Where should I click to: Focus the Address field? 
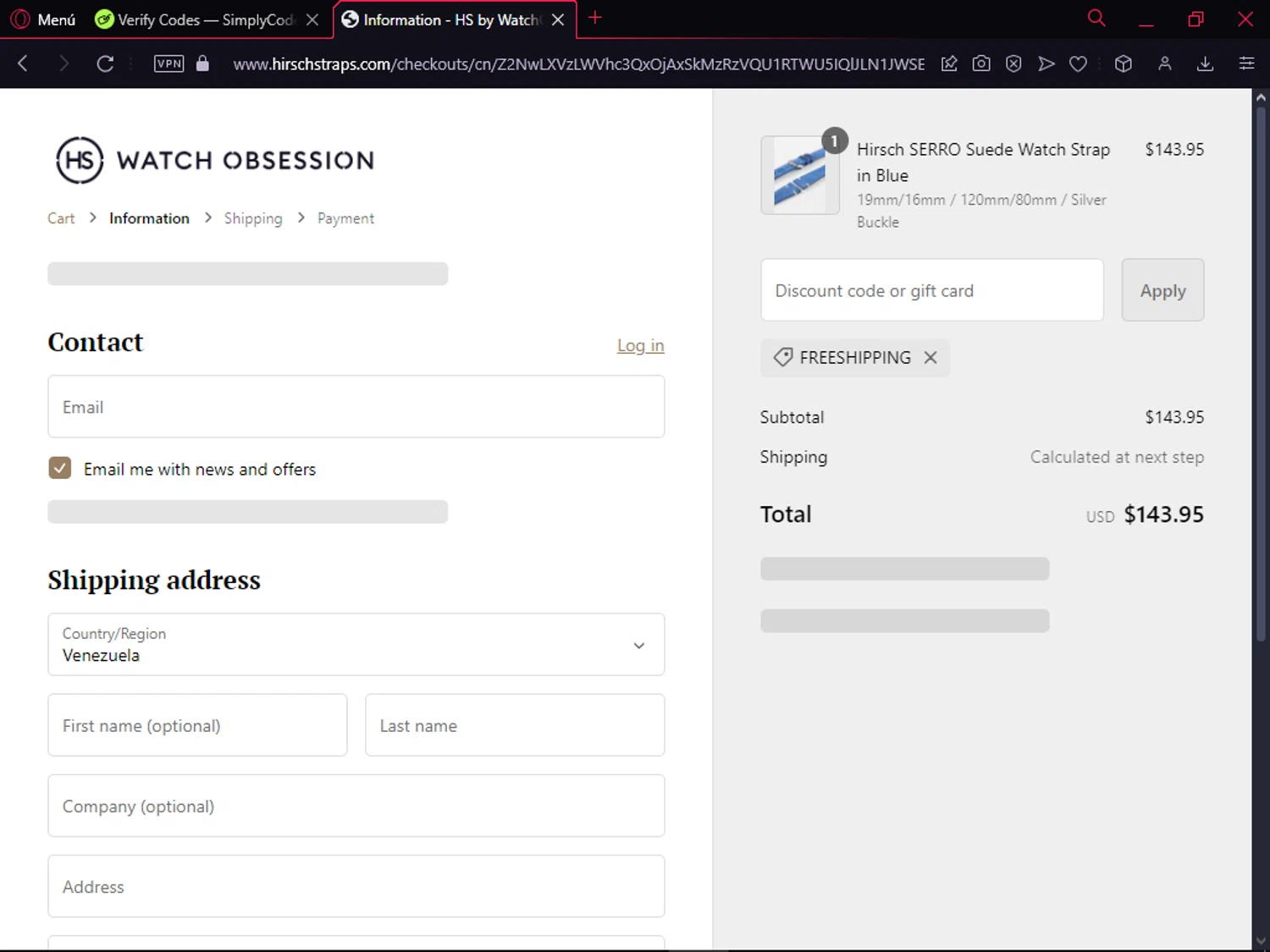(x=356, y=886)
